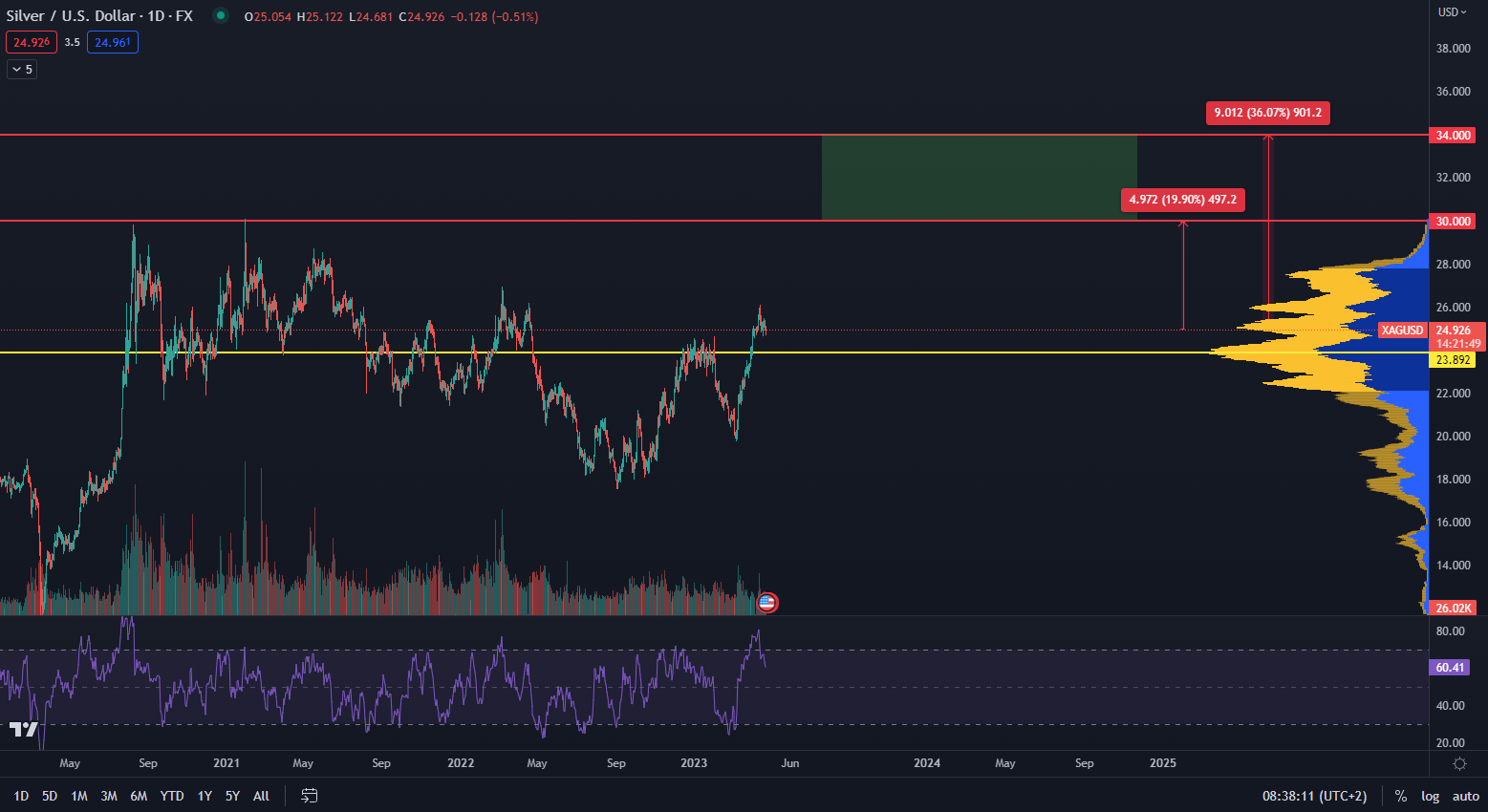Select the YTD time range
The height and width of the screenshot is (812, 1488).
(x=172, y=796)
